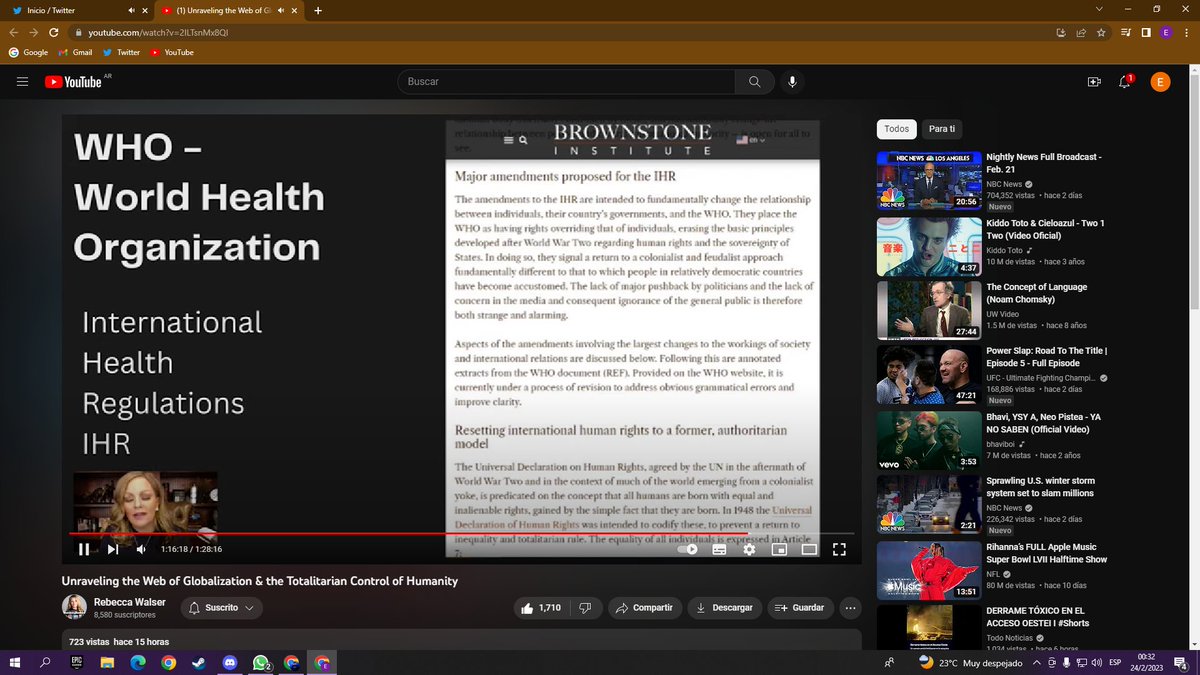Click the Descargar download button
This screenshot has height=675, width=1200.
[724, 607]
